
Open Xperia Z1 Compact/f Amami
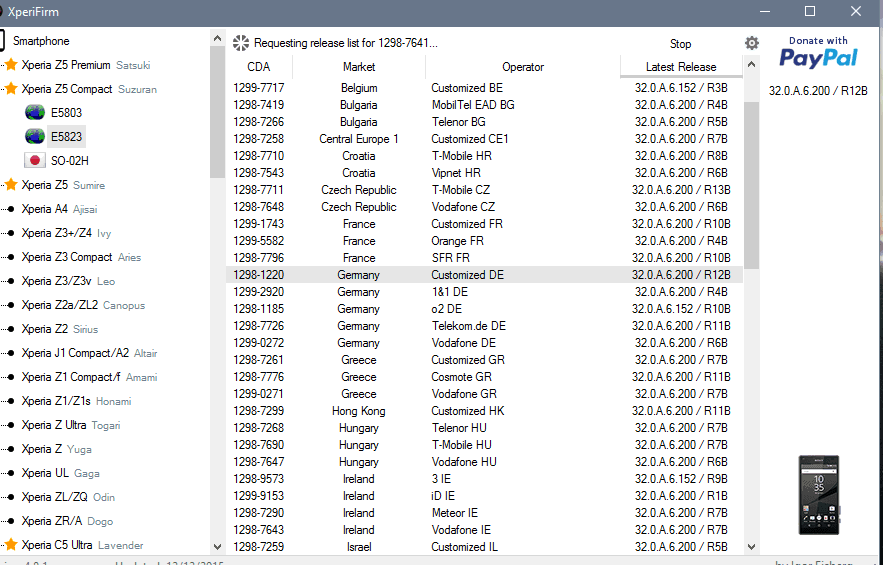tap(89, 377)
